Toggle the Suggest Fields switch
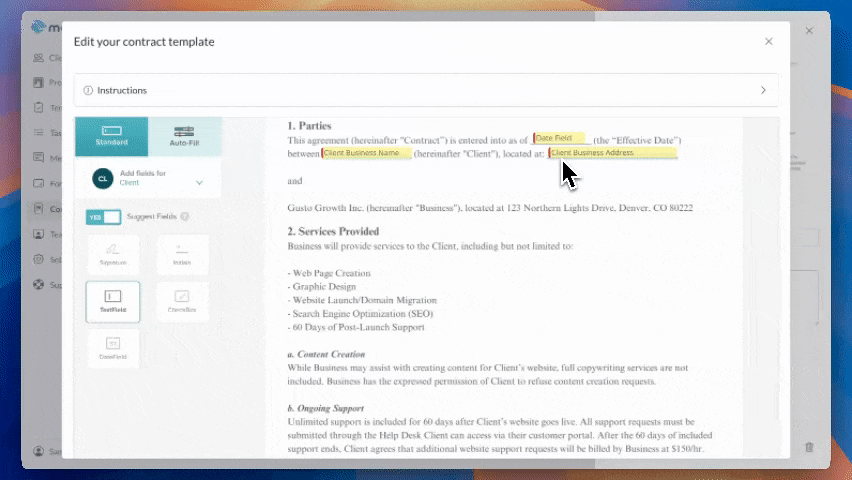Viewport: 852px width, 480px height. pos(103,217)
